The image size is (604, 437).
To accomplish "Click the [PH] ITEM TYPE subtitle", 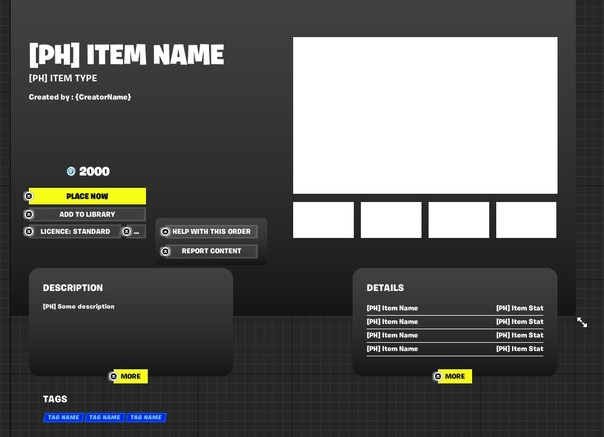I will pos(63,78).
